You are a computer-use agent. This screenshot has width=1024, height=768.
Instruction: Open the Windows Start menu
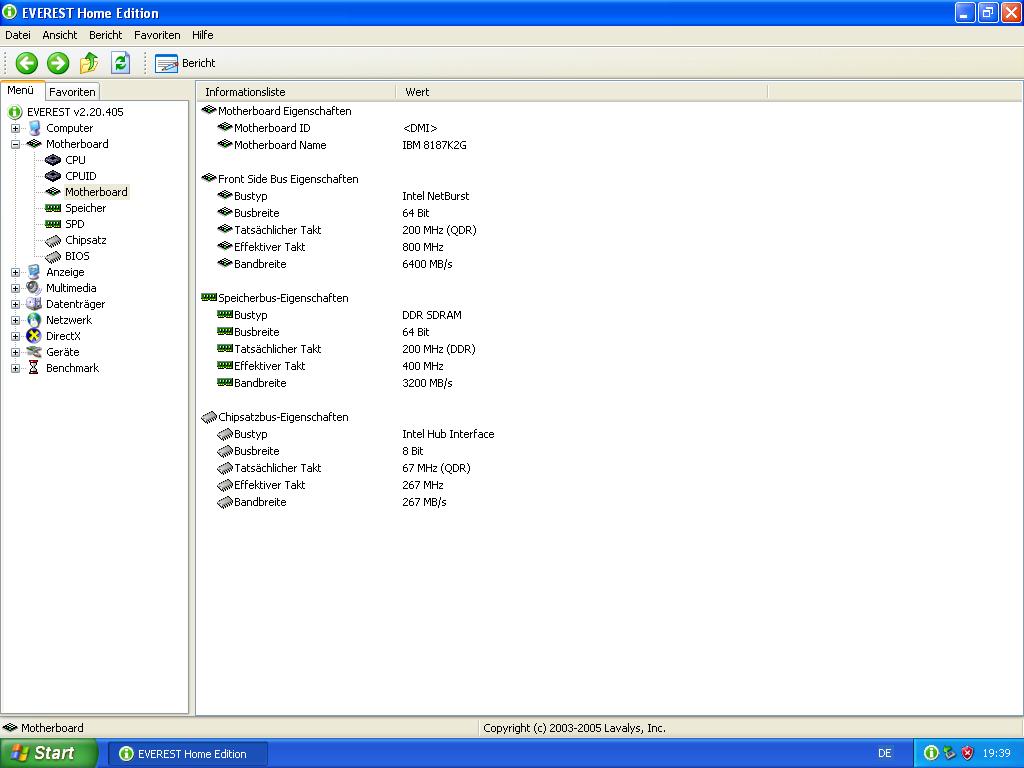click(47, 753)
